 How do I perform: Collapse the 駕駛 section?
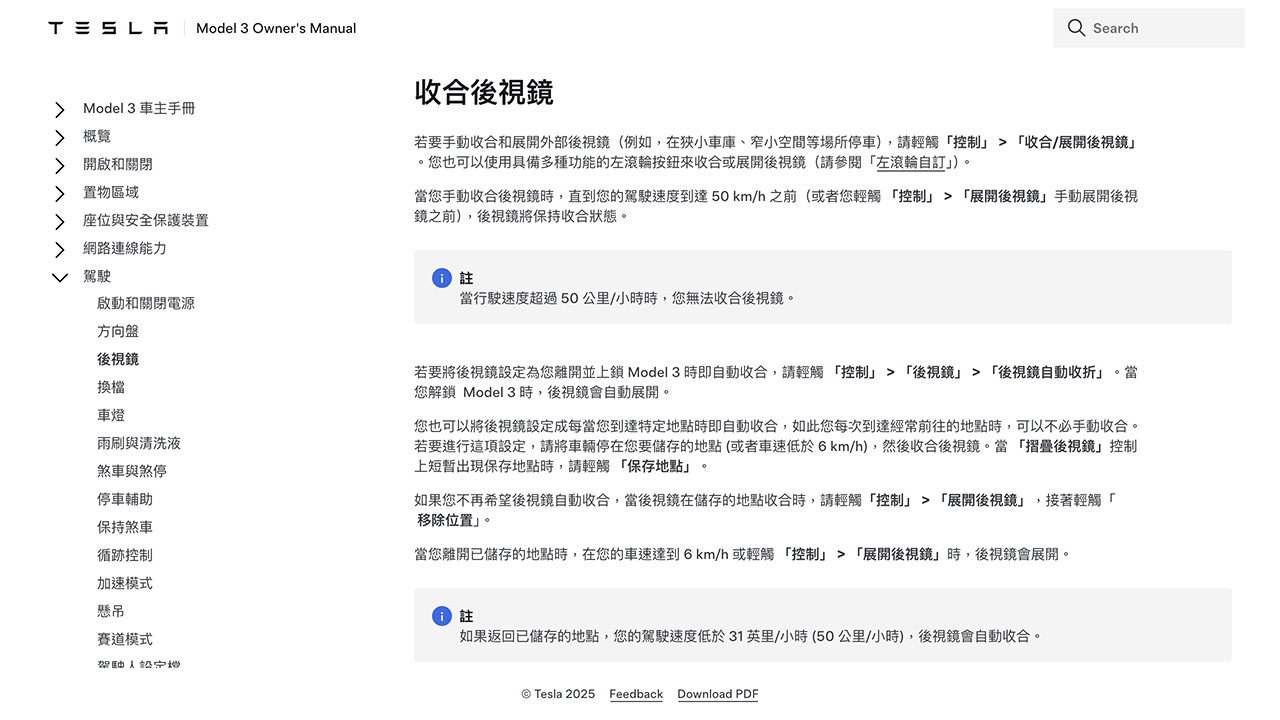(60, 277)
